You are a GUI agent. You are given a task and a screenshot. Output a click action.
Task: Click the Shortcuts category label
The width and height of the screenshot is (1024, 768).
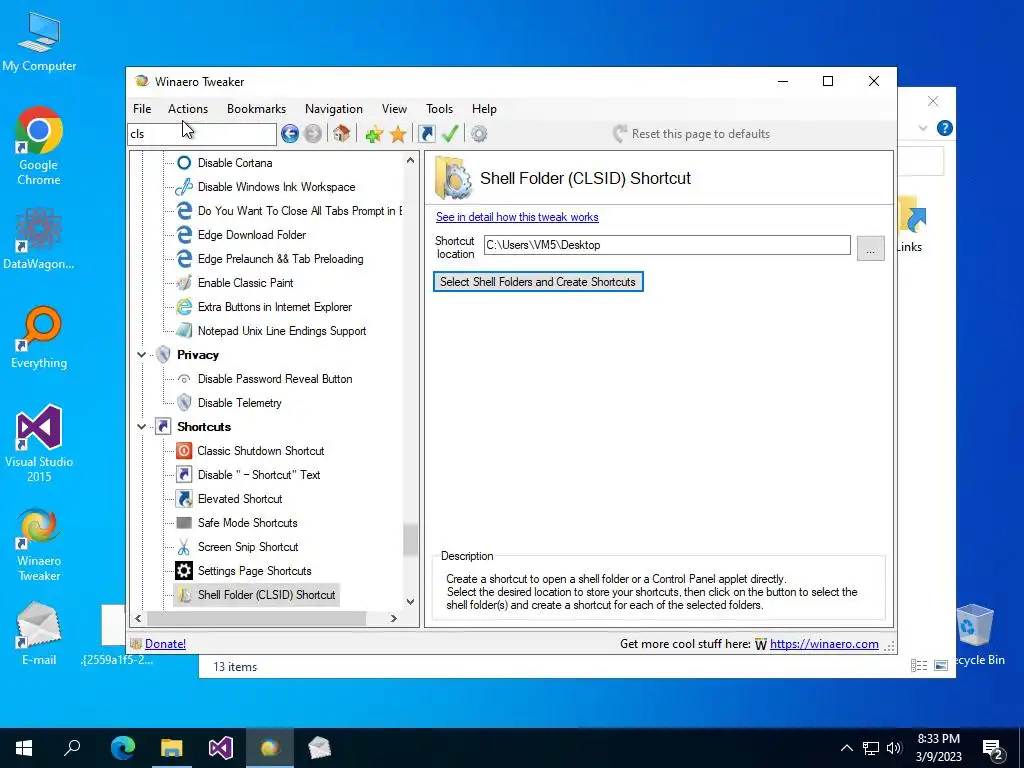tap(204, 426)
